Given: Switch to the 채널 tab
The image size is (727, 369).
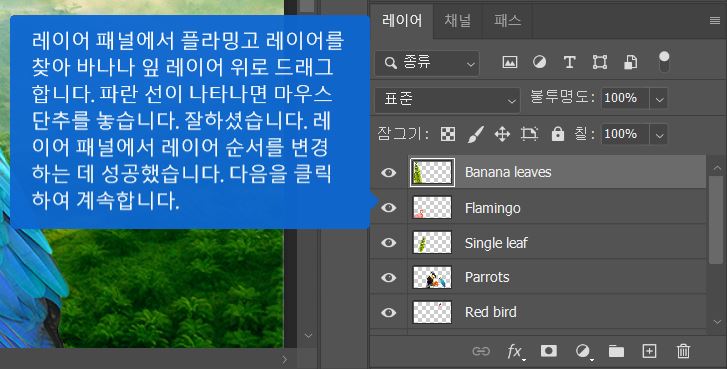Looking at the screenshot, I should click(458, 21).
